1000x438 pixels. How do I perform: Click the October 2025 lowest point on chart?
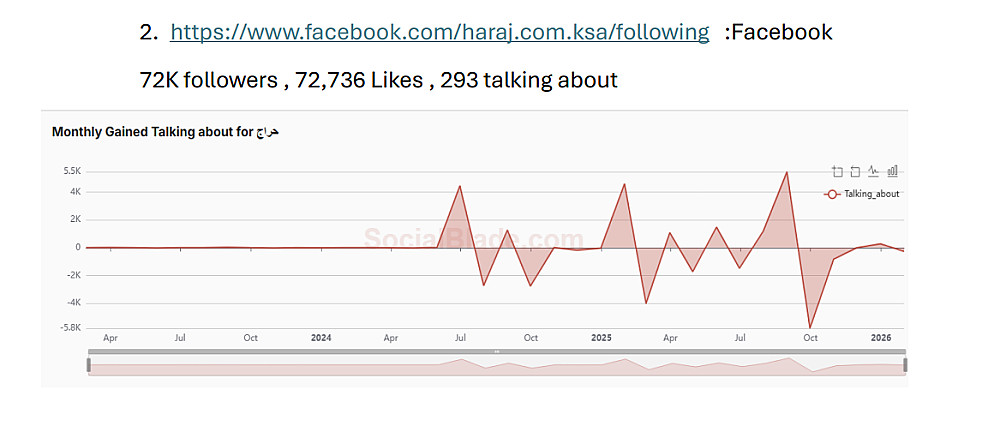[810, 327]
